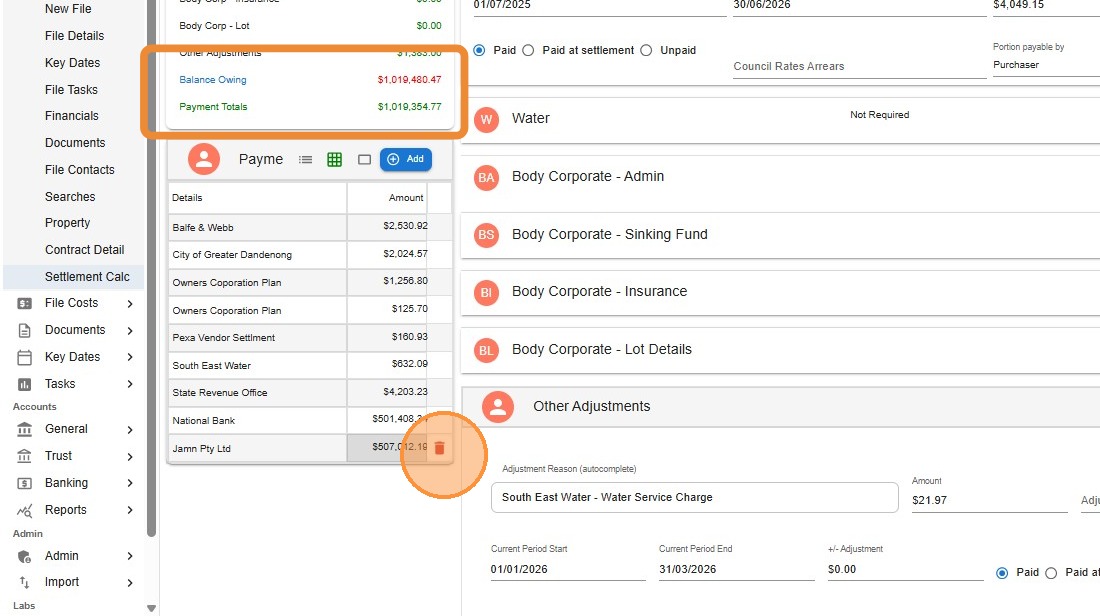Click the Reports analytics icon

click(25, 510)
